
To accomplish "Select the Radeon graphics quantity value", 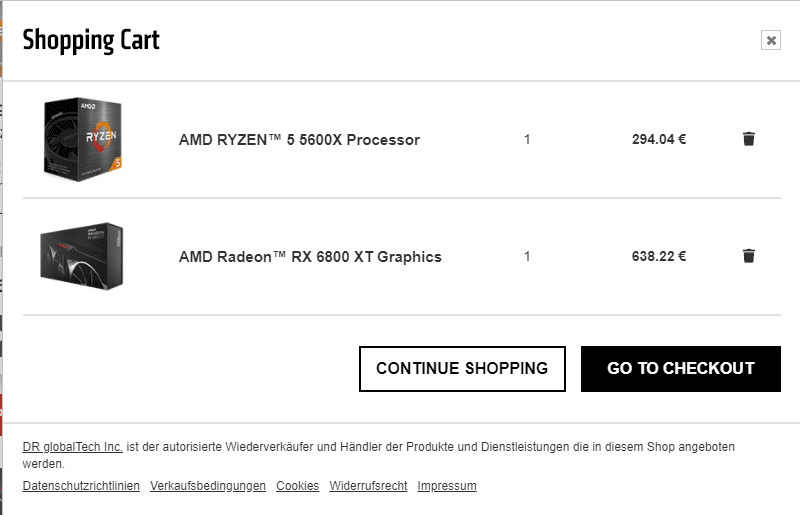I will point(527,256).
